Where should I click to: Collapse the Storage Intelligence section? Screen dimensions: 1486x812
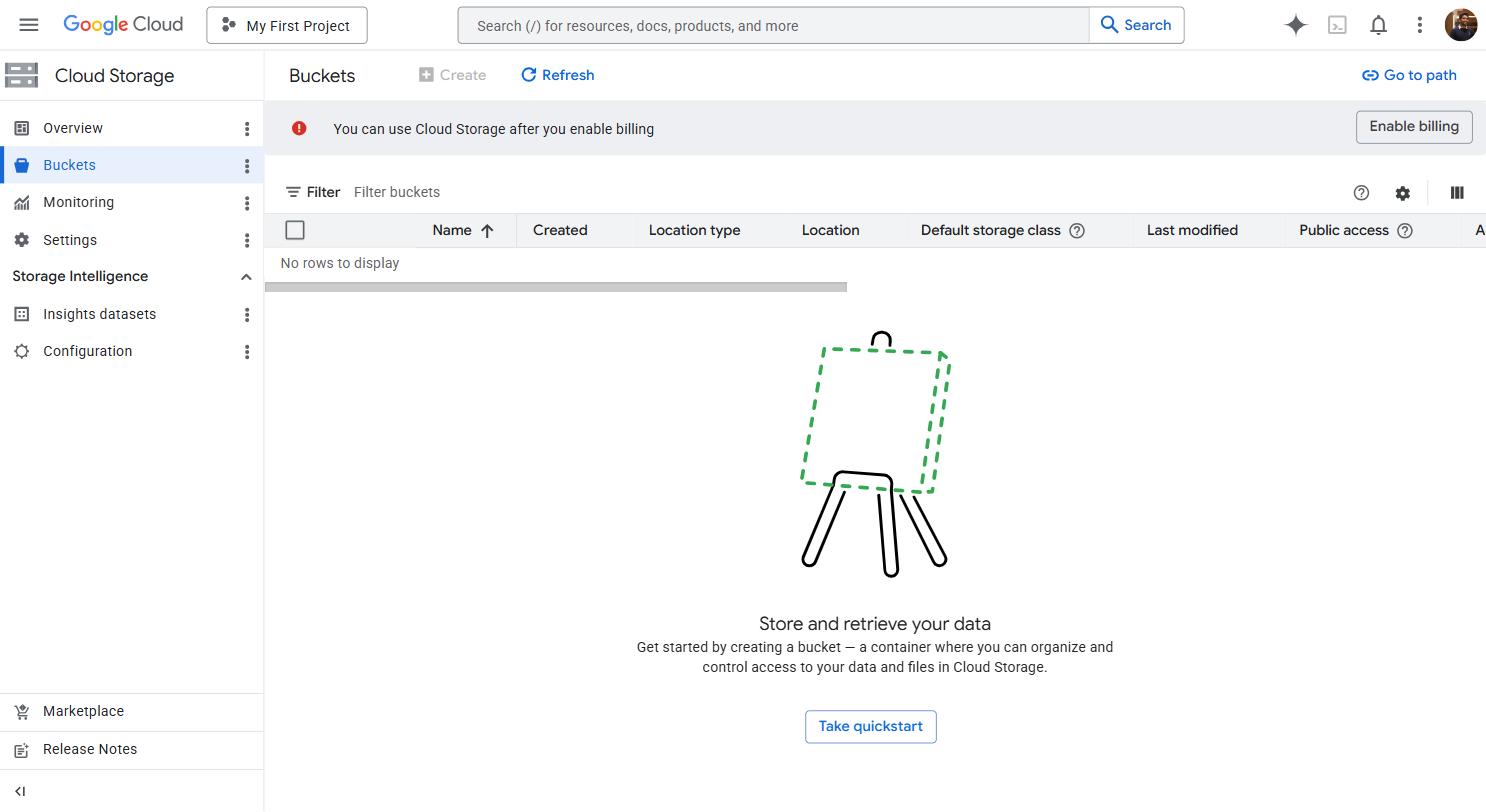[x=246, y=277]
